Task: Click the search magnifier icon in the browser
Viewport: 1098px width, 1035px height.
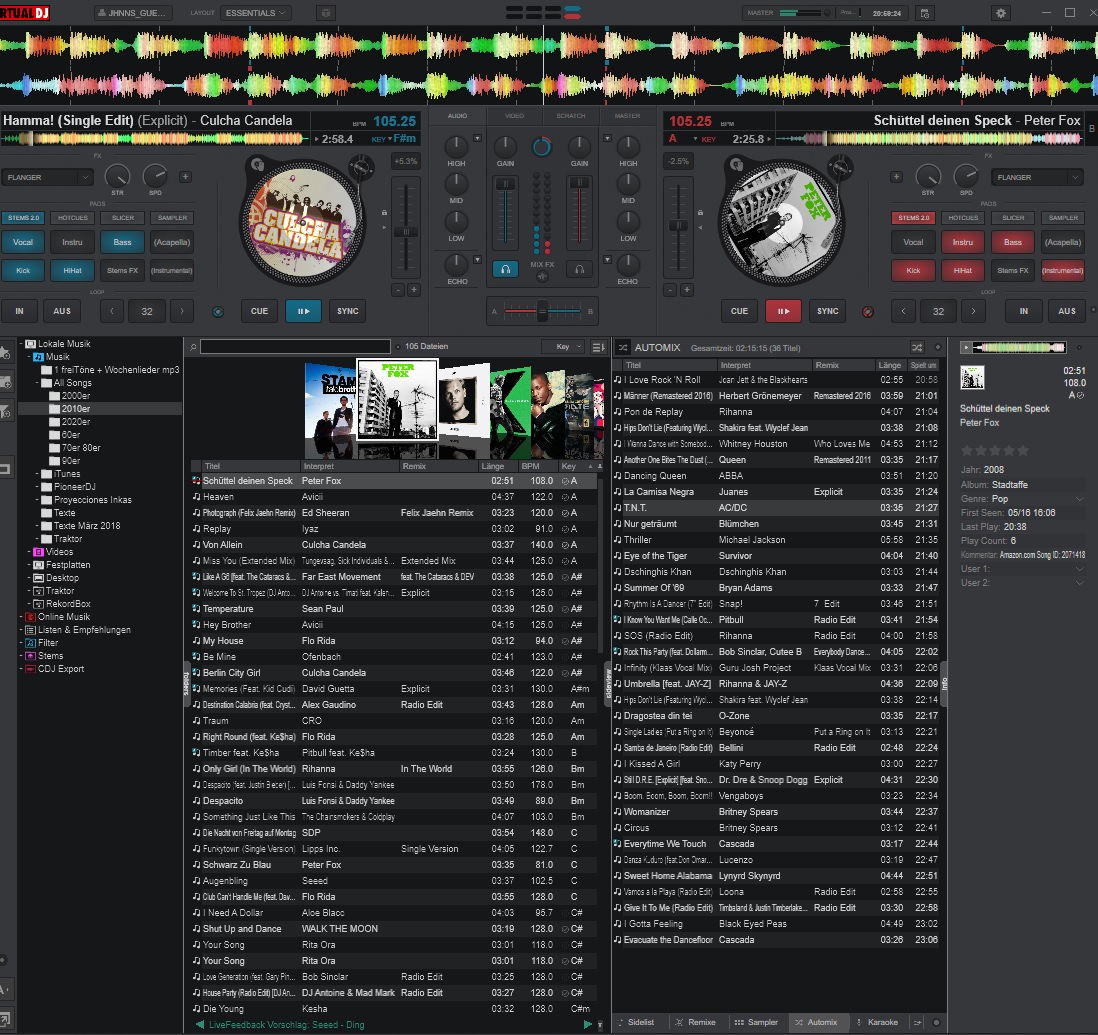Action: click(193, 347)
